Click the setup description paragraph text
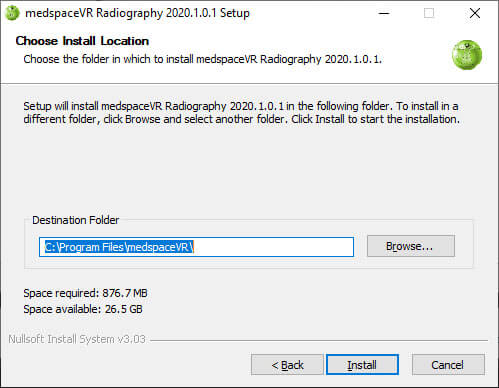Image resolution: width=499 pixels, height=388 pixels. [x=241, y=113]
